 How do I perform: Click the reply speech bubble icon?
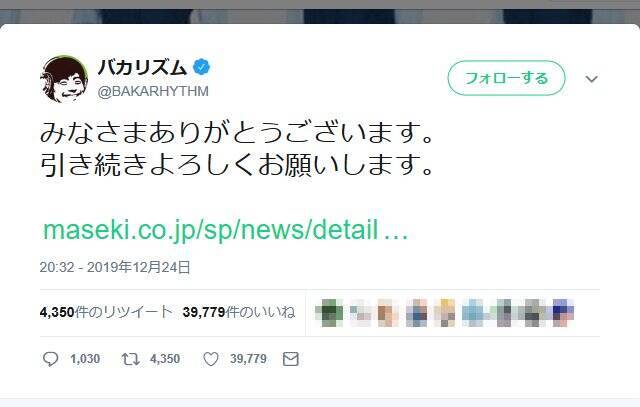point(50,359)
